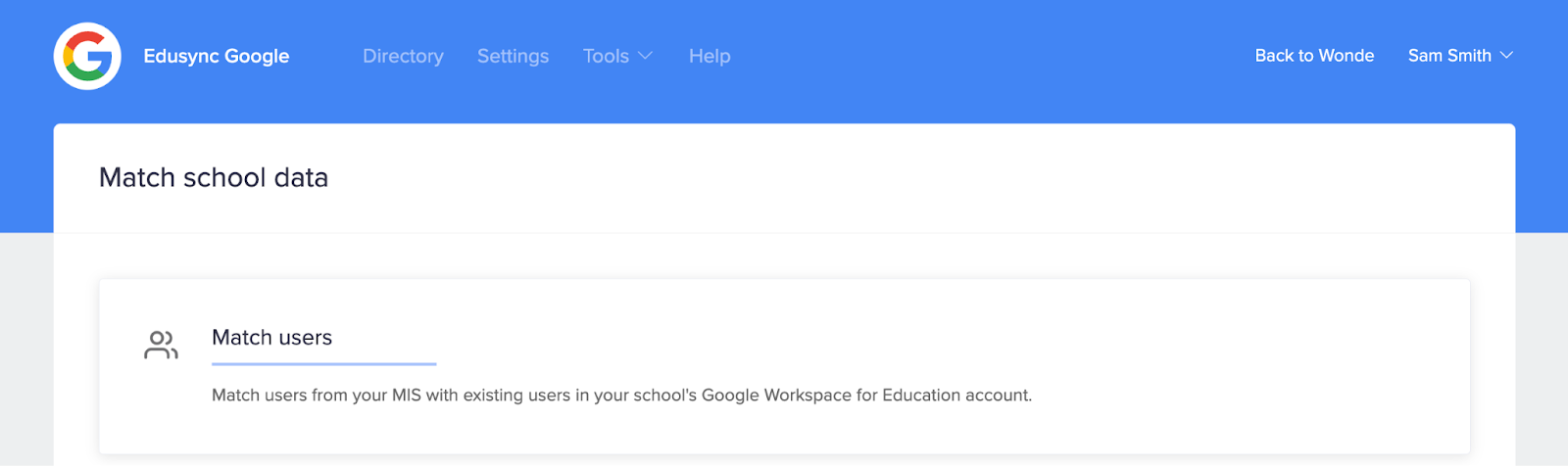The image size is (1568, 466).
Task: Click the word MIS in the description
Action: [407, 396]
